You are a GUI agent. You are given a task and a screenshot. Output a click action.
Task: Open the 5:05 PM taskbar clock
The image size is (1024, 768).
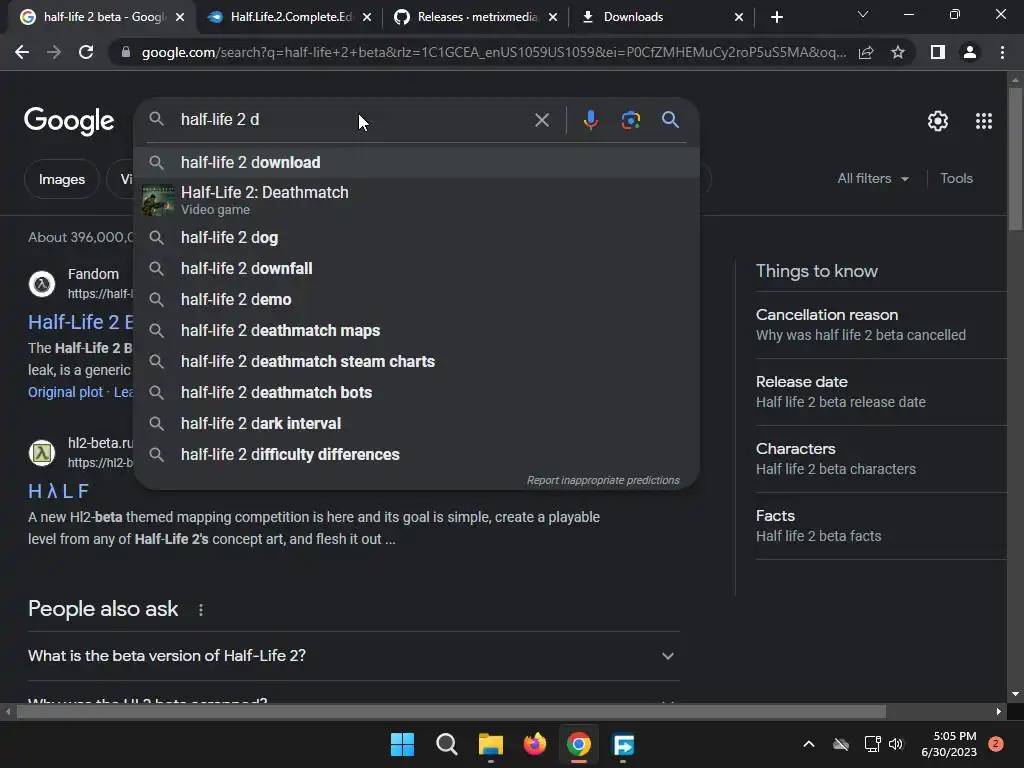click(949, 744)
